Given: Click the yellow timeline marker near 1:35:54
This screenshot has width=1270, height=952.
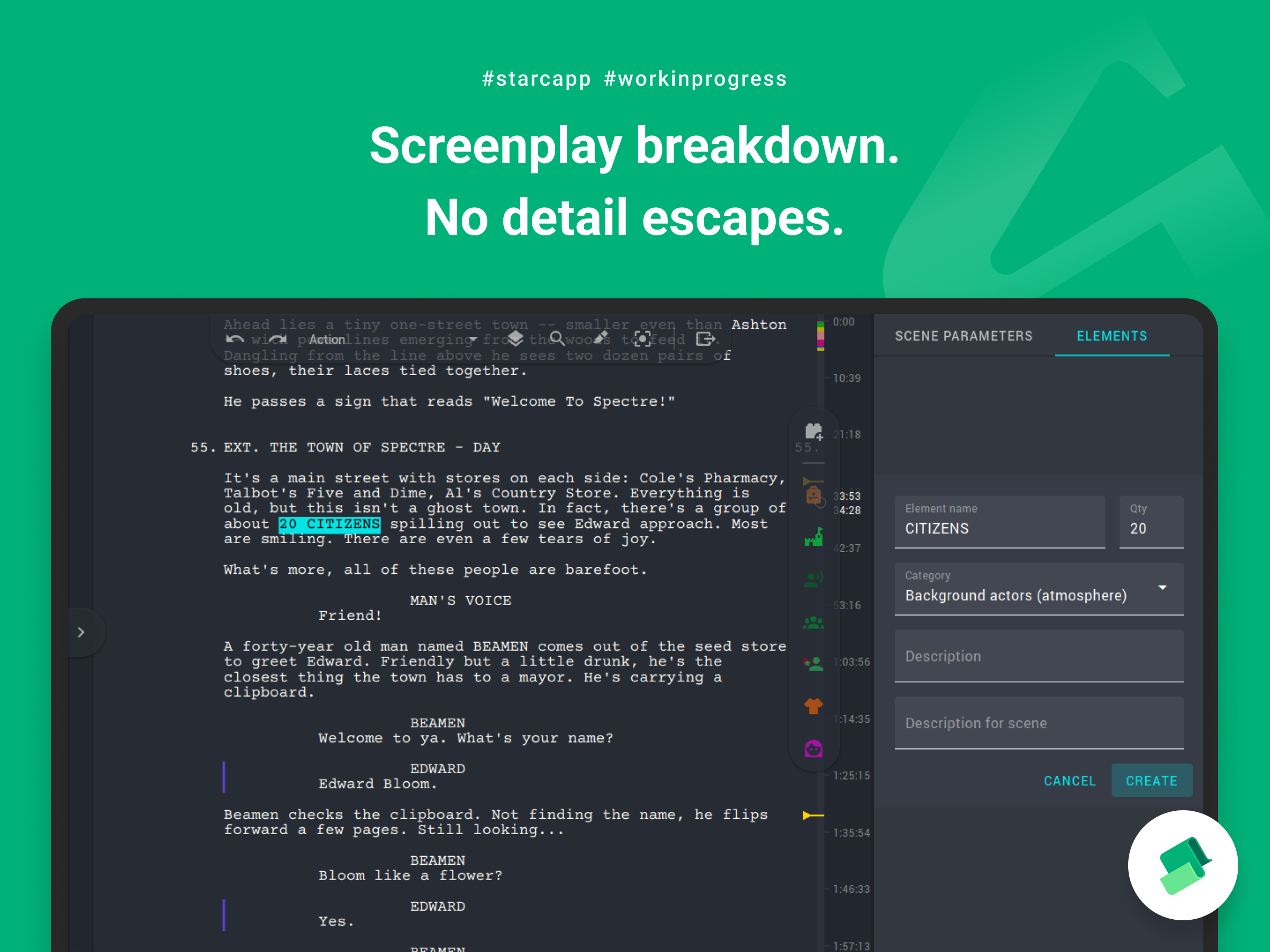Looking at the screenshot, I should tap(812, 816).
